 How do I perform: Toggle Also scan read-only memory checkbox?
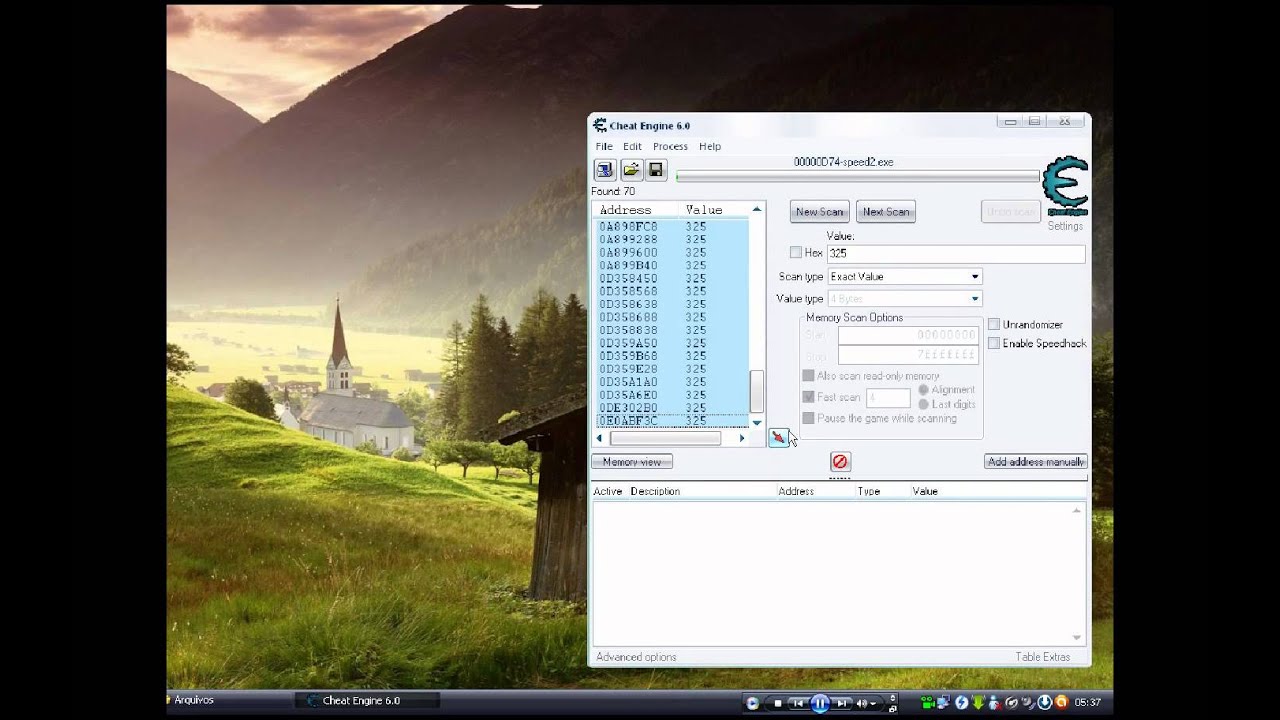pyautogui.click(x=808, y=376)
